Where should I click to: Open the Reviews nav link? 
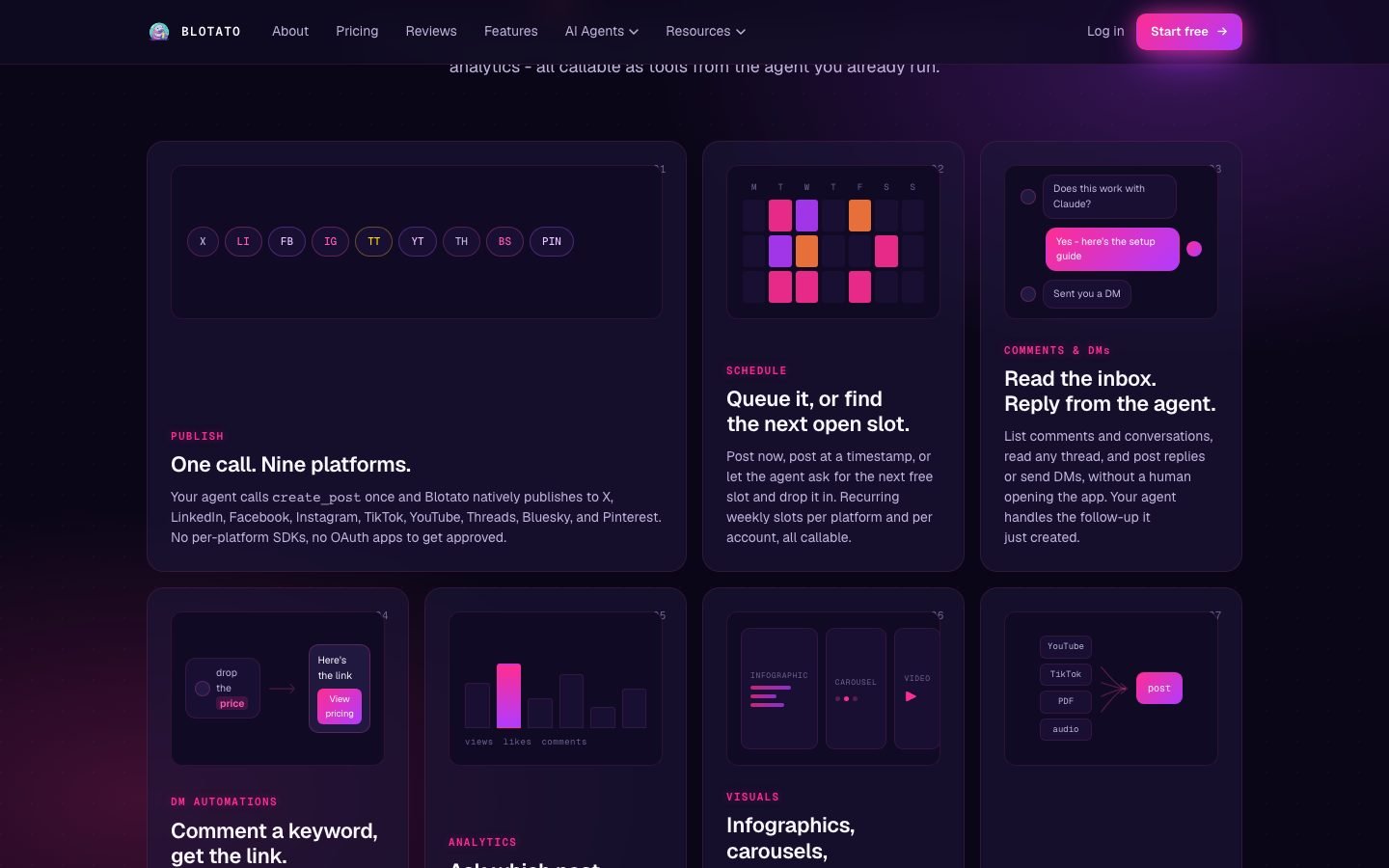431,32
